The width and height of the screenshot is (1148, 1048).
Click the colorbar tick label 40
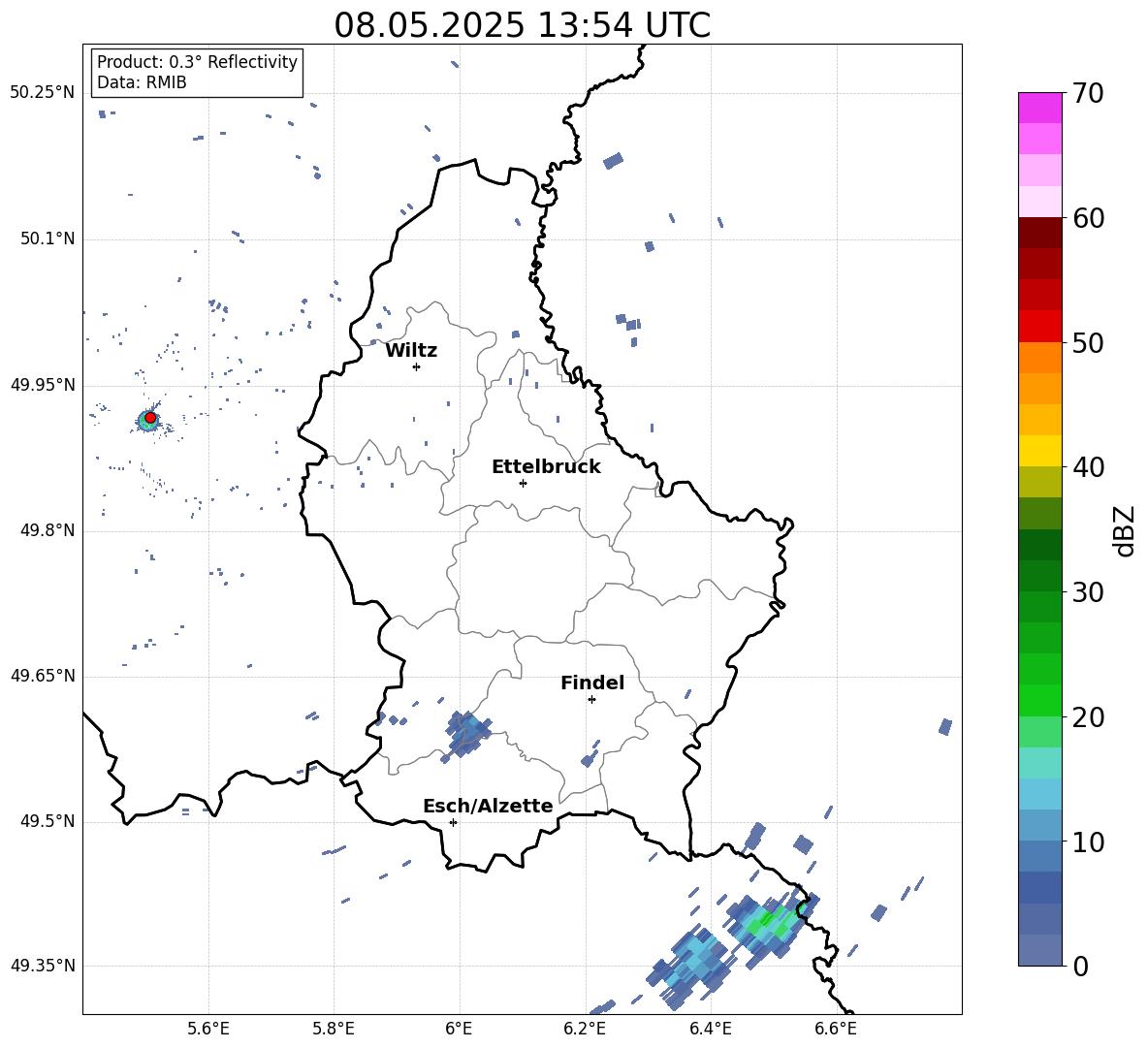tap(1087, 467)
